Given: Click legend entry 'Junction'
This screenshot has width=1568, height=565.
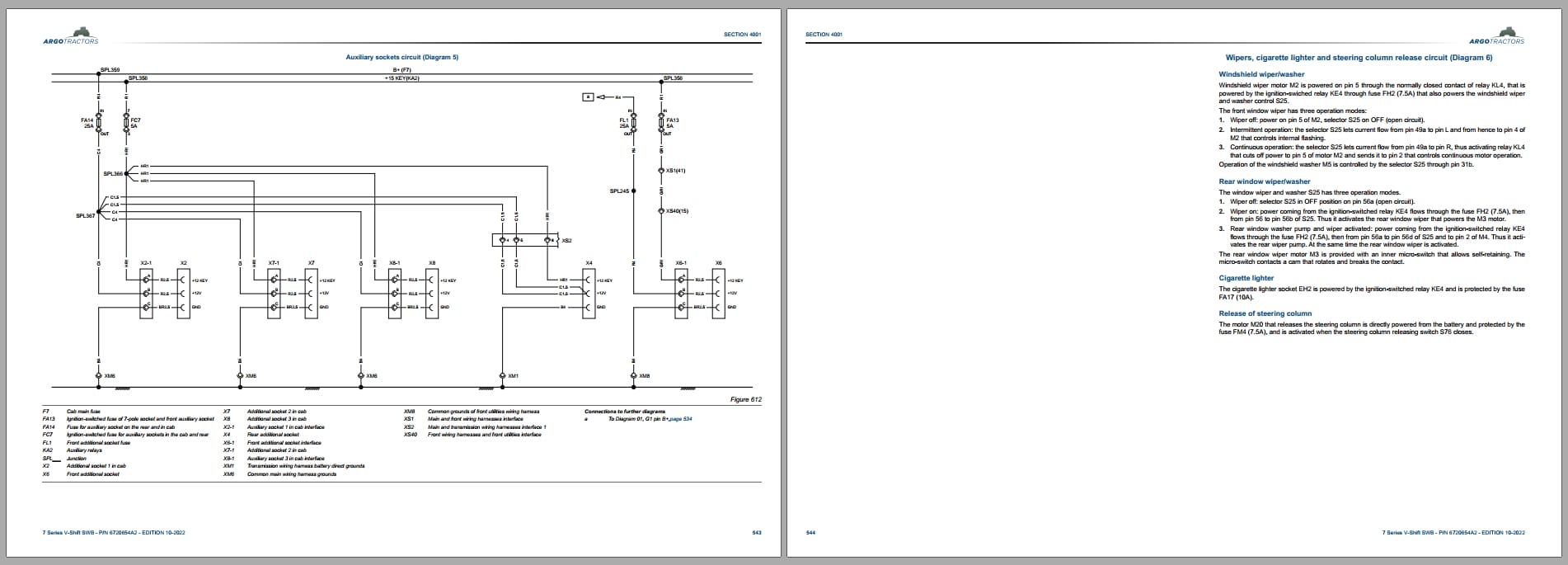Looking at the screenshot, I should pyautogui.click(x=76, y=459).
